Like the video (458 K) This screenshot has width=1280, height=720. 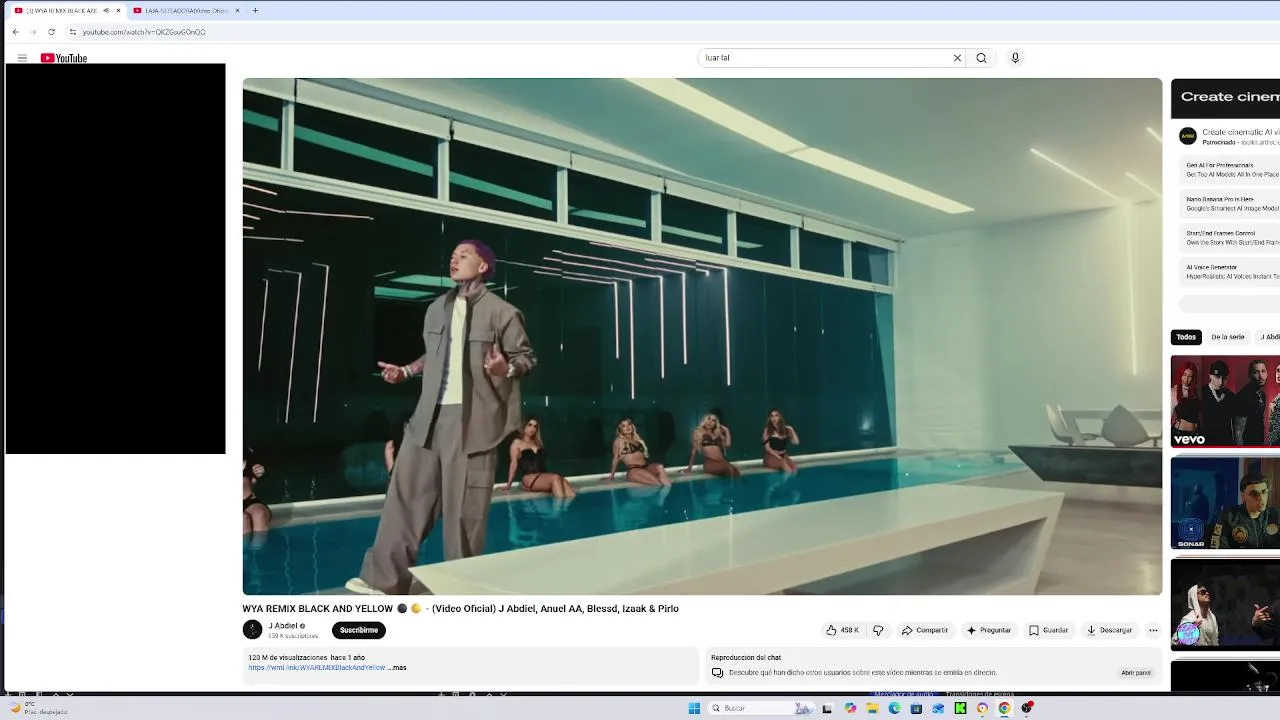842,630
